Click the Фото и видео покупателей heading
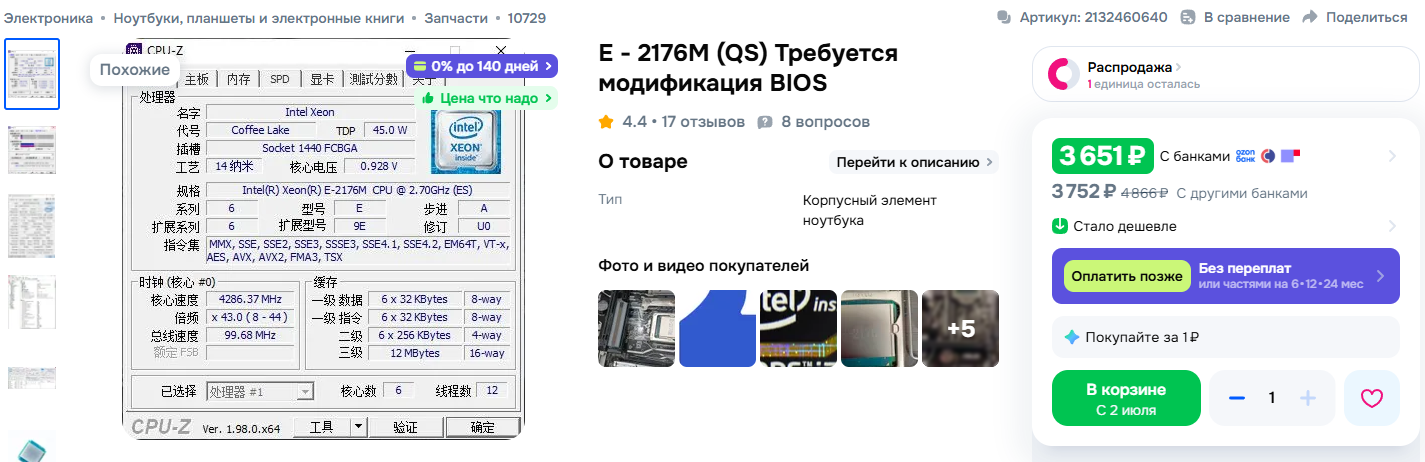This screenshot has height=462, width=1425. (704, 265)
